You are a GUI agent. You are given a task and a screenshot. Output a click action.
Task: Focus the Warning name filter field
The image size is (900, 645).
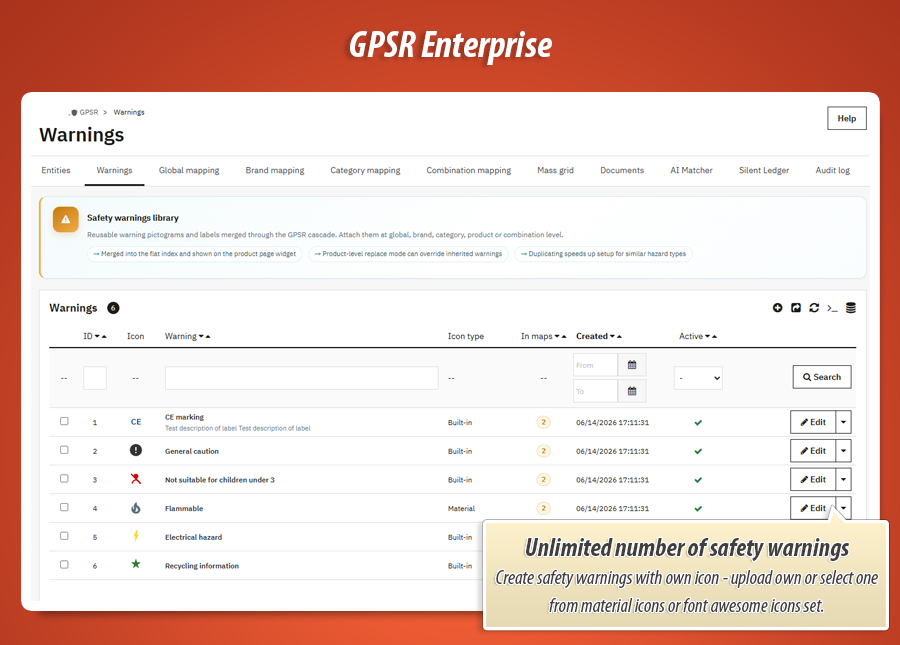pyautogui.click(x=301, y=378)
